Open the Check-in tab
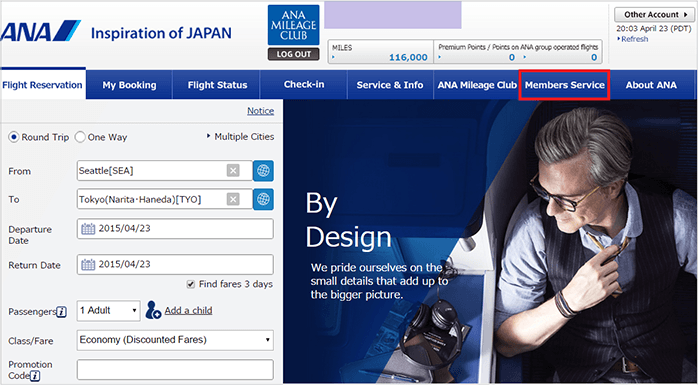The width and height of the screenshot is (700, 387). click(304, 85)
